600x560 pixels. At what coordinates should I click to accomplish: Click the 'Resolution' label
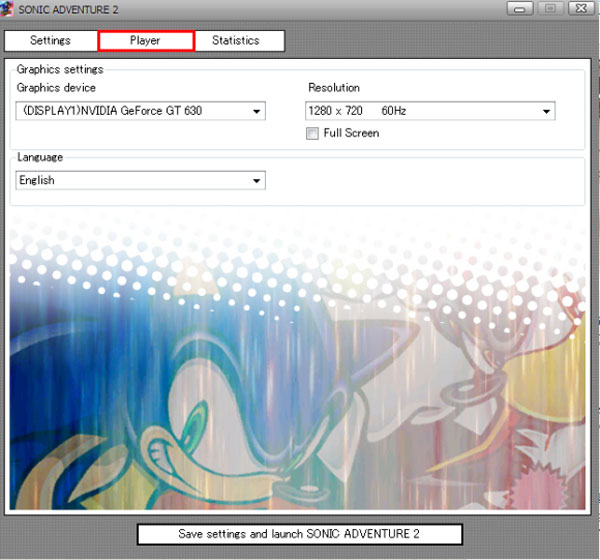pos(334,88)
